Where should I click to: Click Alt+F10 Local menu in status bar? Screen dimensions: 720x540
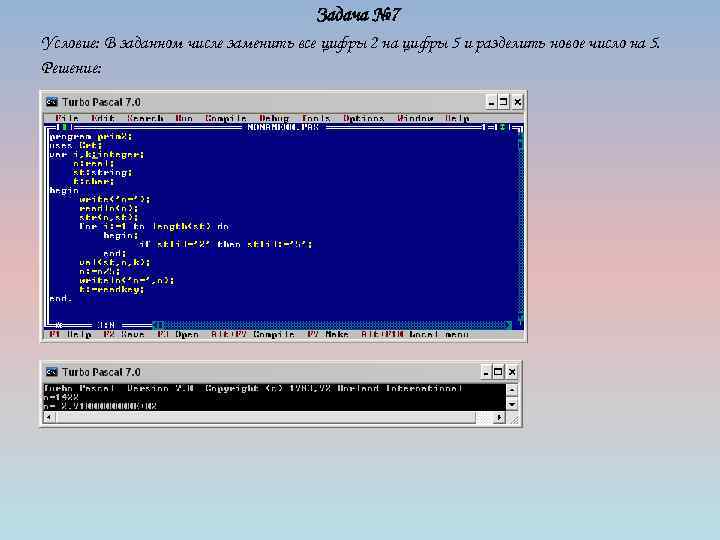415,334
